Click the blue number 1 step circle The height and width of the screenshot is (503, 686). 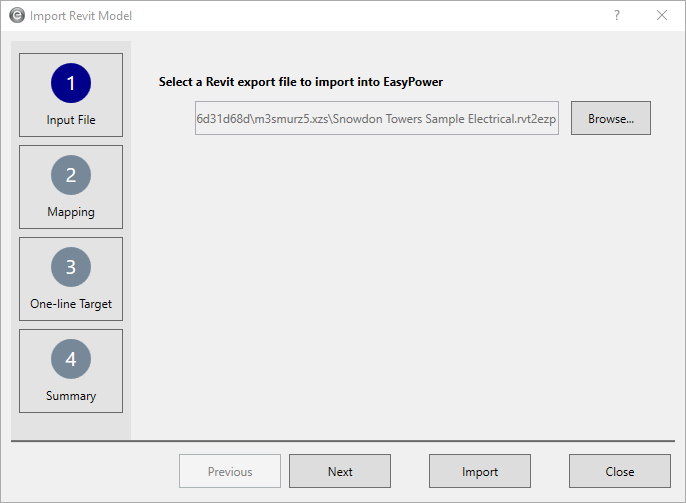[71, 83]
